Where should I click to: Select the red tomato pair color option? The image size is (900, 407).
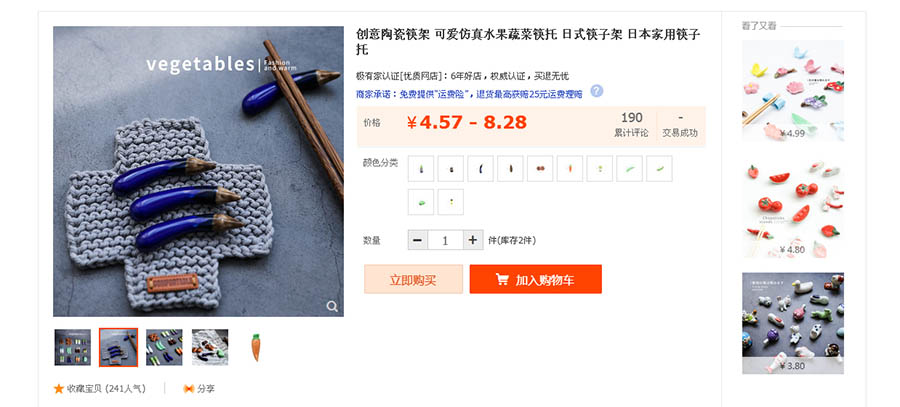pos(540,169)
